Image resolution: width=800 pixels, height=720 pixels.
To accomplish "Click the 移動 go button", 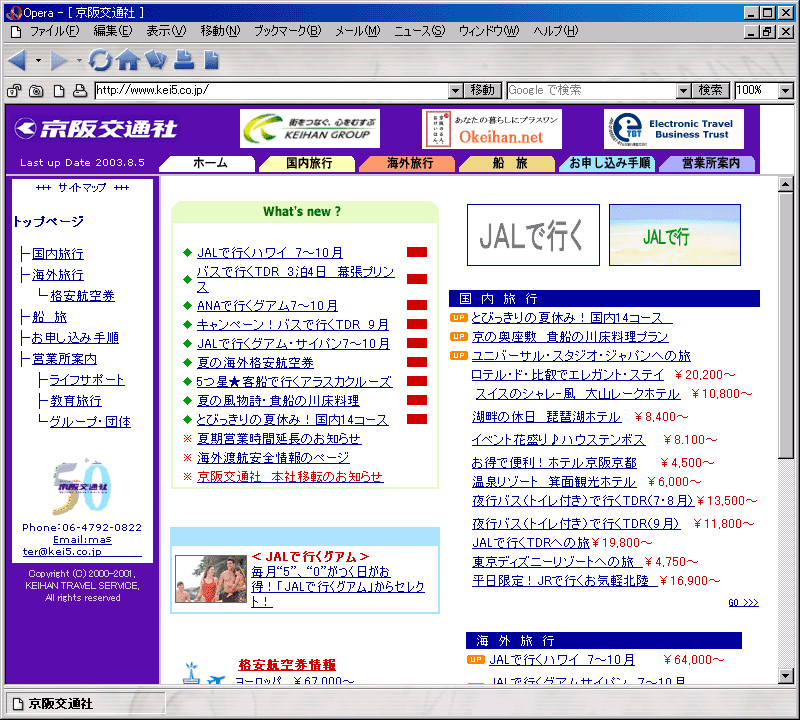I will click(483, 91).
